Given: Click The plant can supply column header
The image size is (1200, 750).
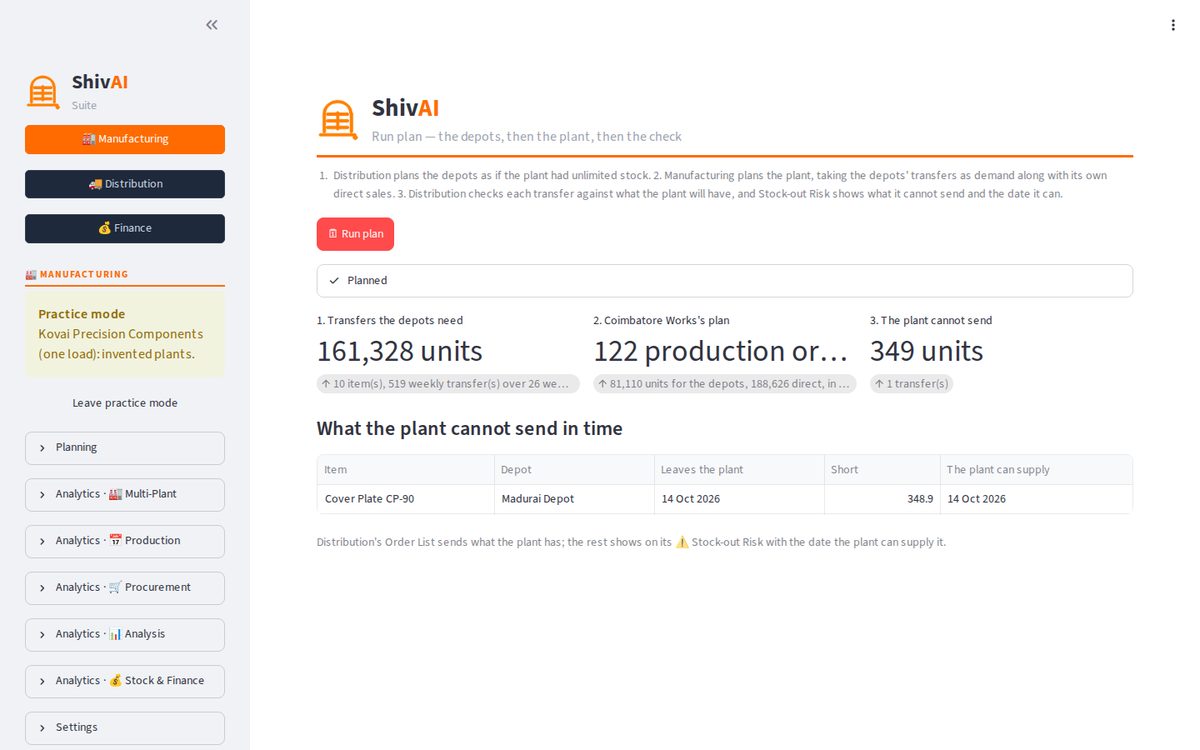Looking at the screenshot, I should click(x=1036, y=470).
